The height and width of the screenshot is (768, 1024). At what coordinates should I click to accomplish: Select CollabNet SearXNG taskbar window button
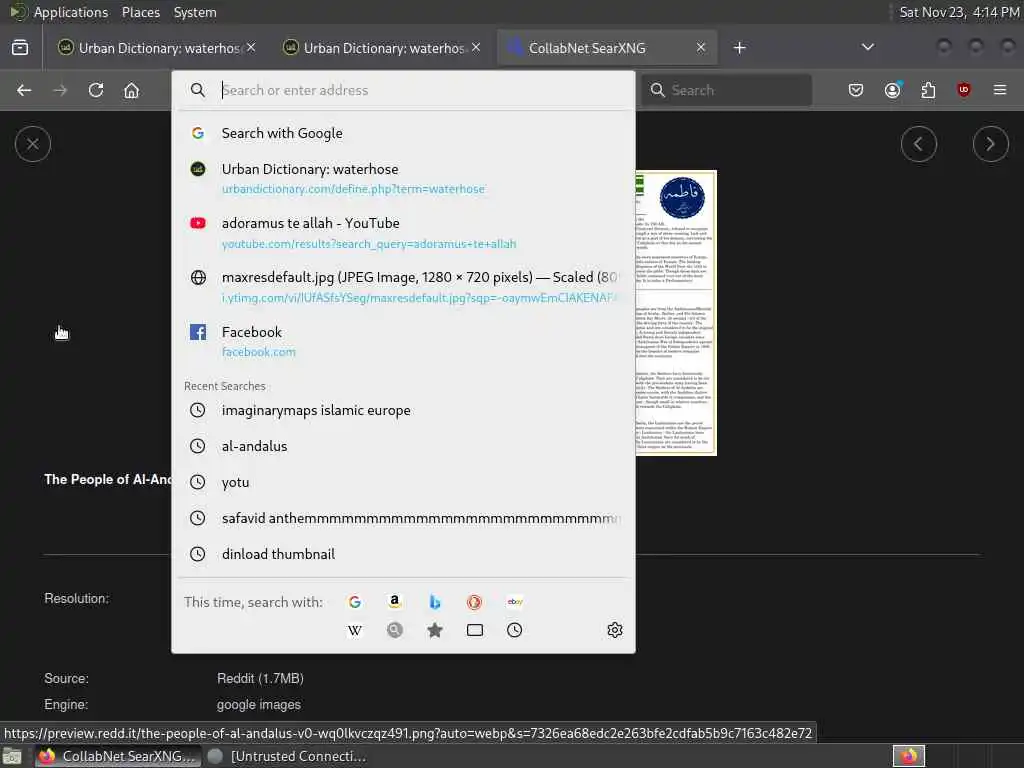[116, 756]
